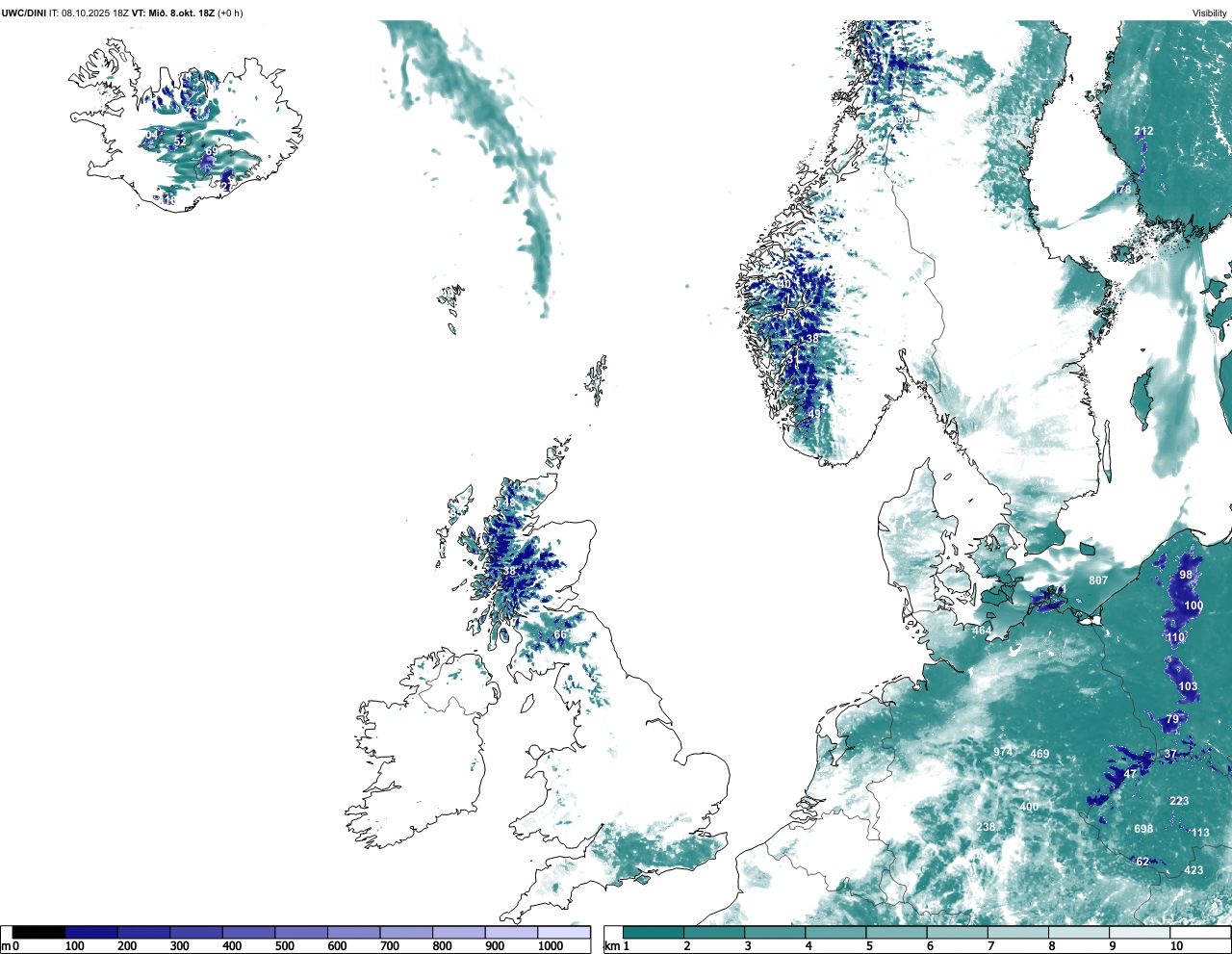Click the 47 value in the blue patch

point(1131,773)
